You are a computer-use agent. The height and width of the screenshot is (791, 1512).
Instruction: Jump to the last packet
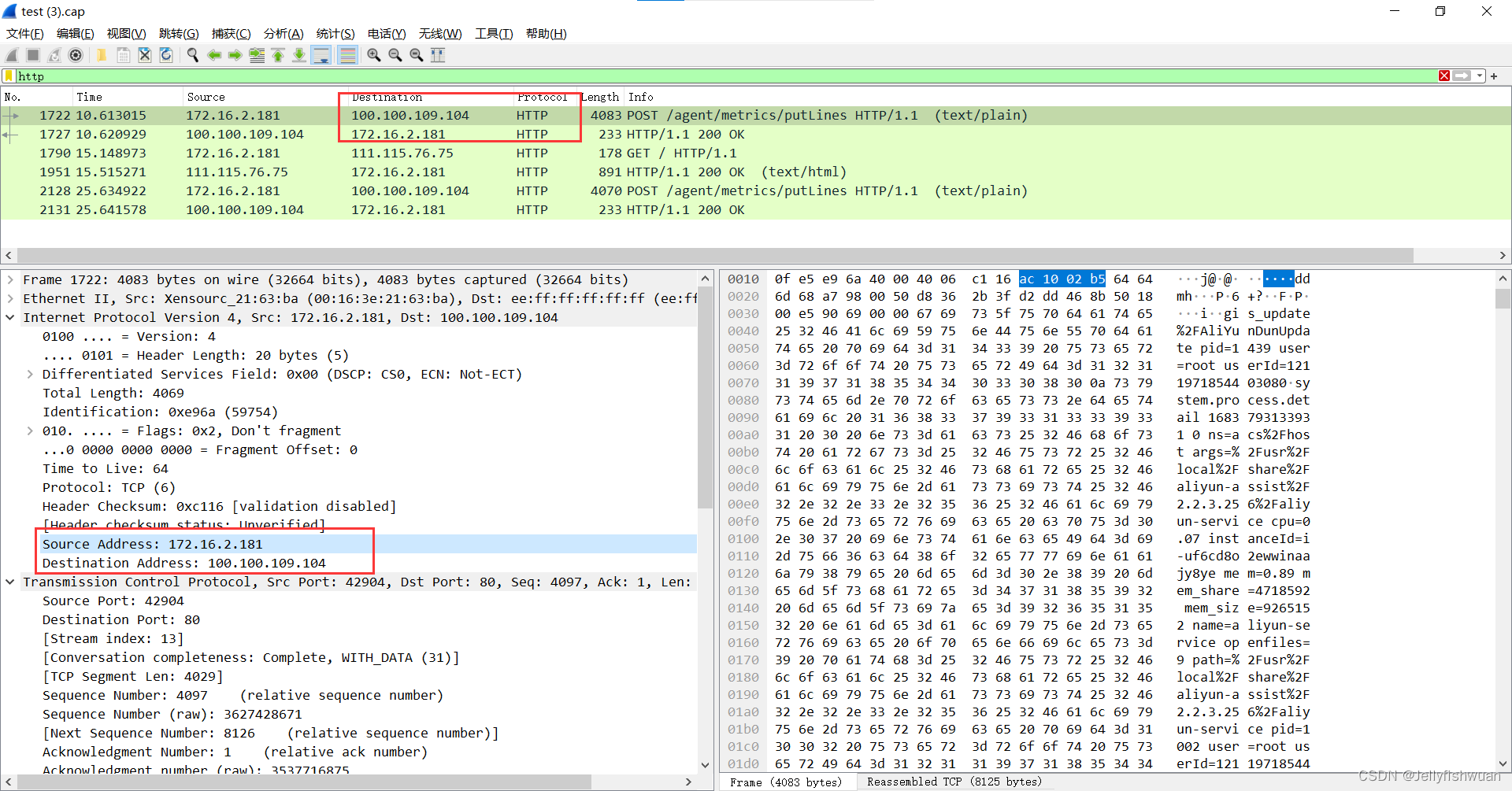299,55
